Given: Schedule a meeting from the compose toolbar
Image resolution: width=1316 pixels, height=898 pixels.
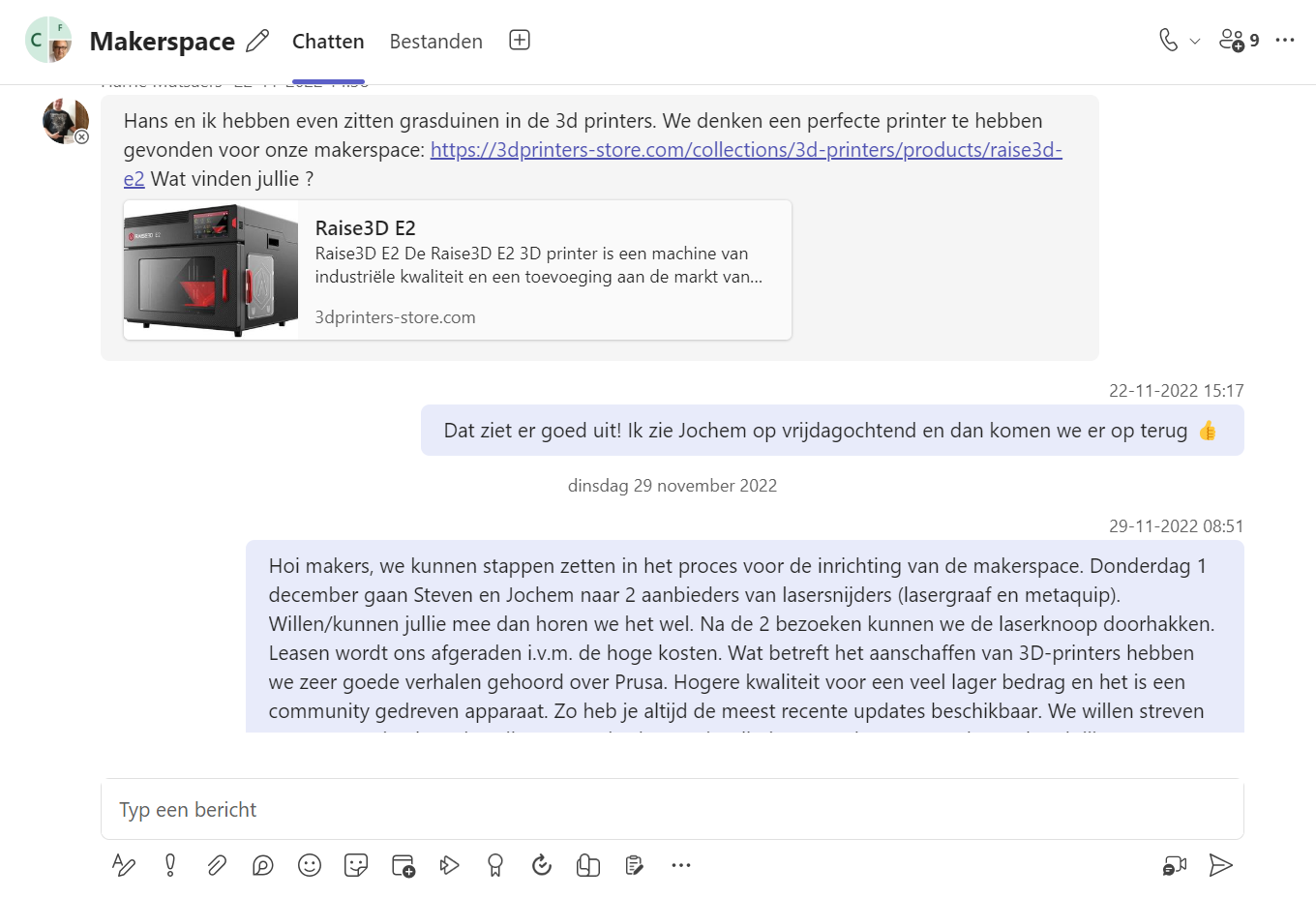Looking at the screenshot, I should [403, 865].
